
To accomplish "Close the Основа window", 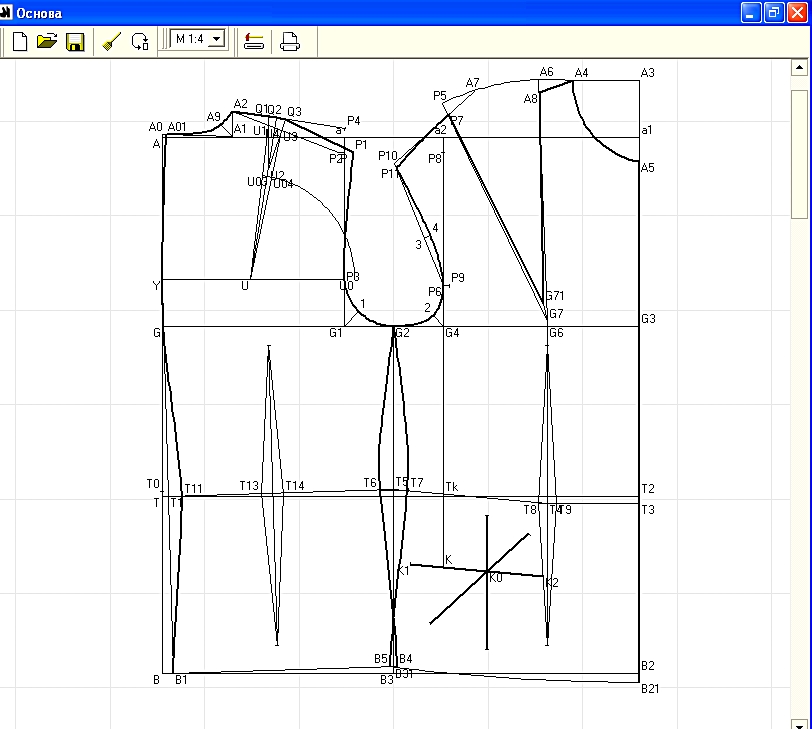I will (x=798, y=12).
